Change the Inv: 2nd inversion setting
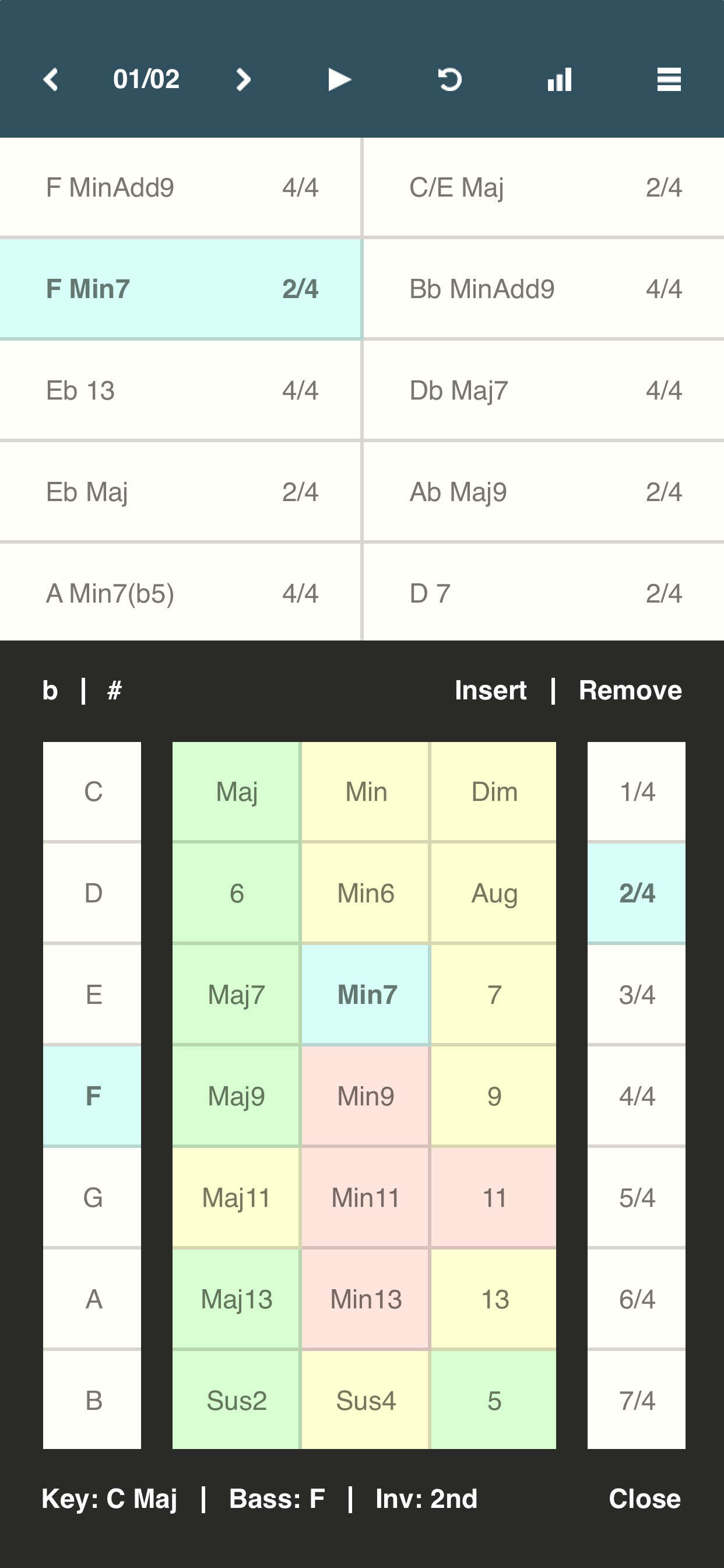The width and height of the screenshot is (724, 1568). [426, 1499]
